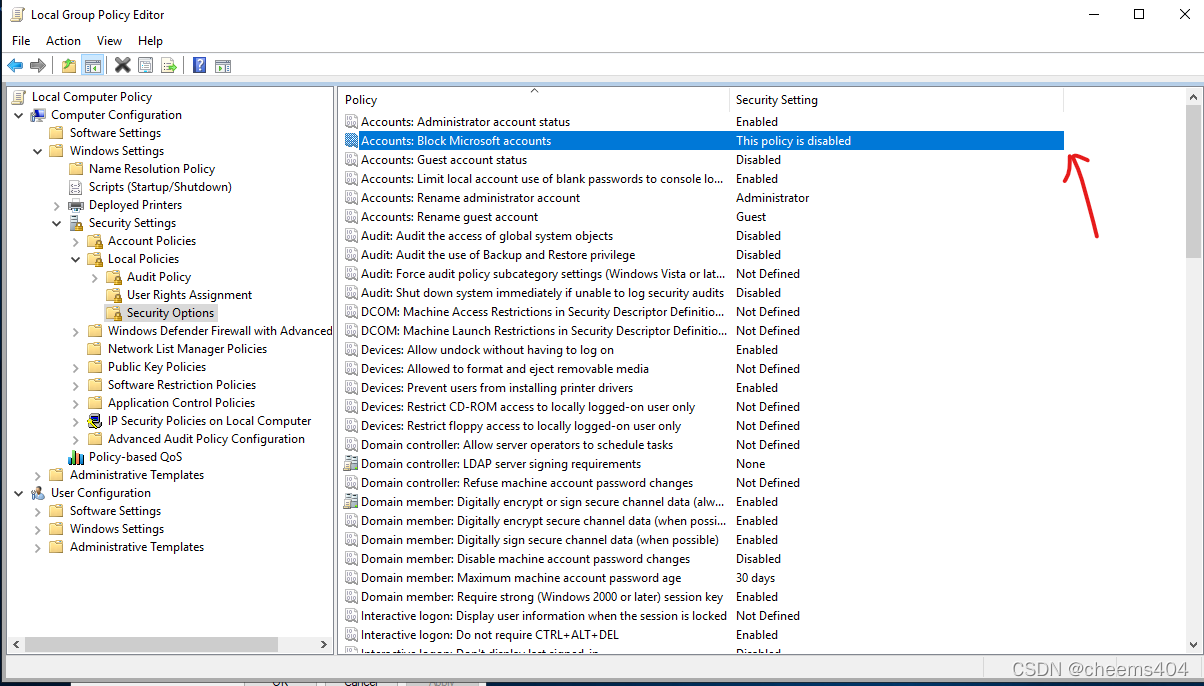Collapse the Windows Settings node under Computer Configuration
This screenshot has height=686, width=1204.
37,151
